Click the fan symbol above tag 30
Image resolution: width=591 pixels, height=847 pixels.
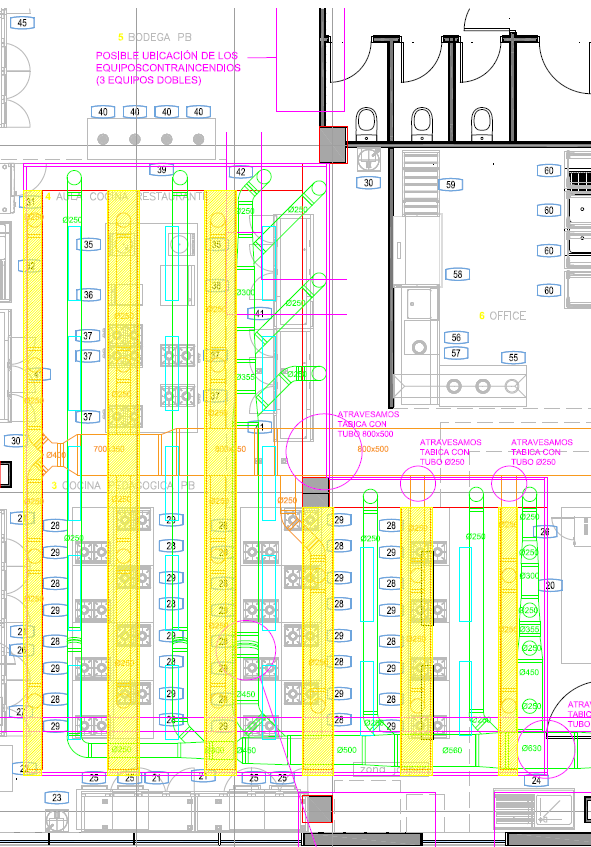[x=370, y=160]
